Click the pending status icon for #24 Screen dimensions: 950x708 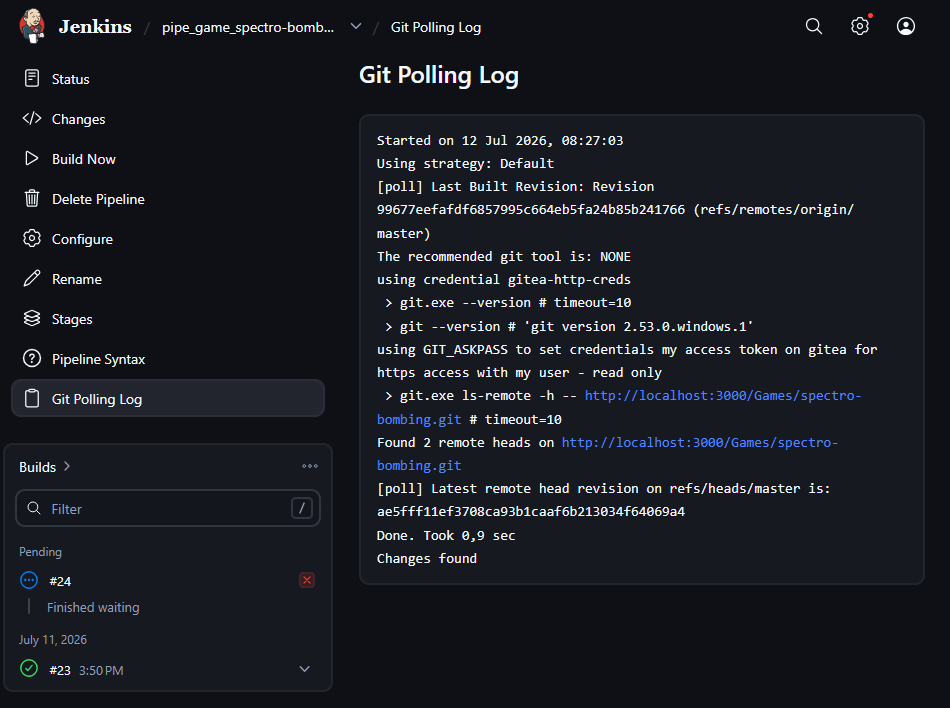pos(29,580)
